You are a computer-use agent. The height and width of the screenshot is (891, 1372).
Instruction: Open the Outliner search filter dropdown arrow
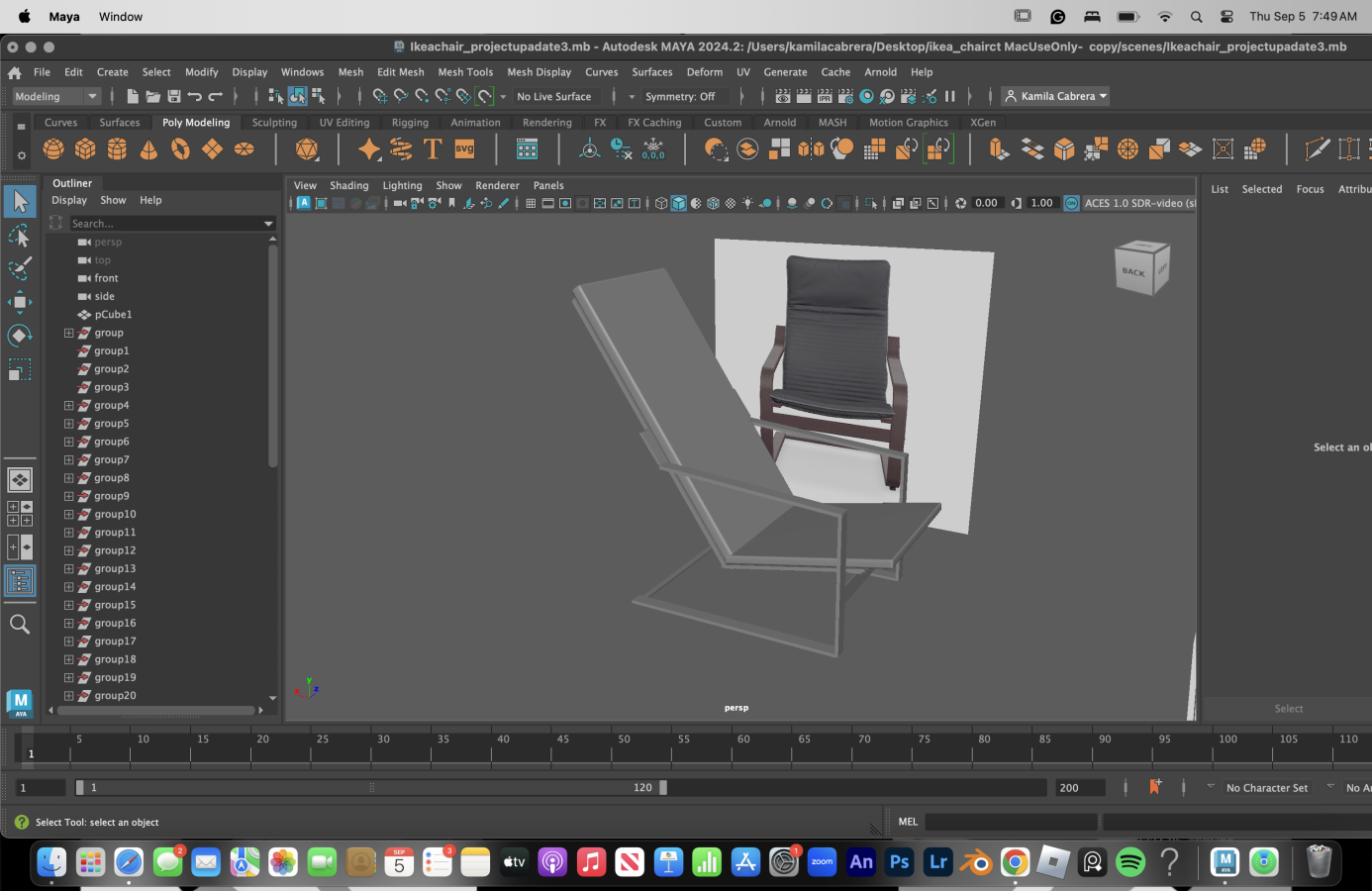coord(268,224)
